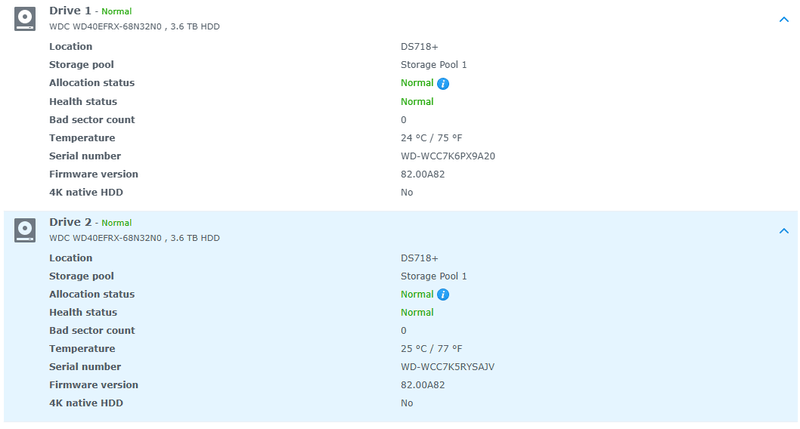Screen dimensions: 800x429
Task: Click Normal status label beside Drive 2 title
Action: click(117, 223)
